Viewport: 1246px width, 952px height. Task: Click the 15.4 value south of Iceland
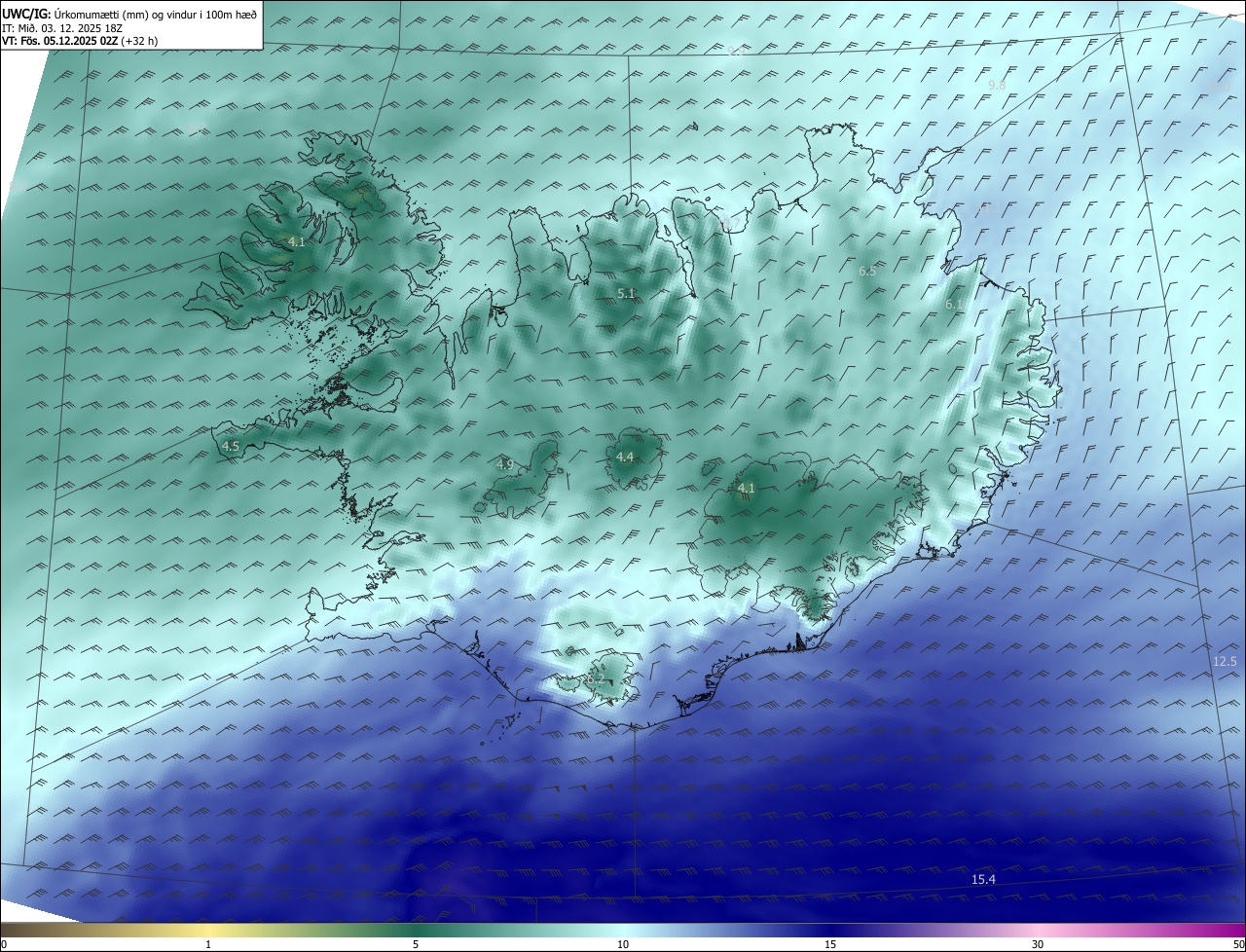(984, 880)
